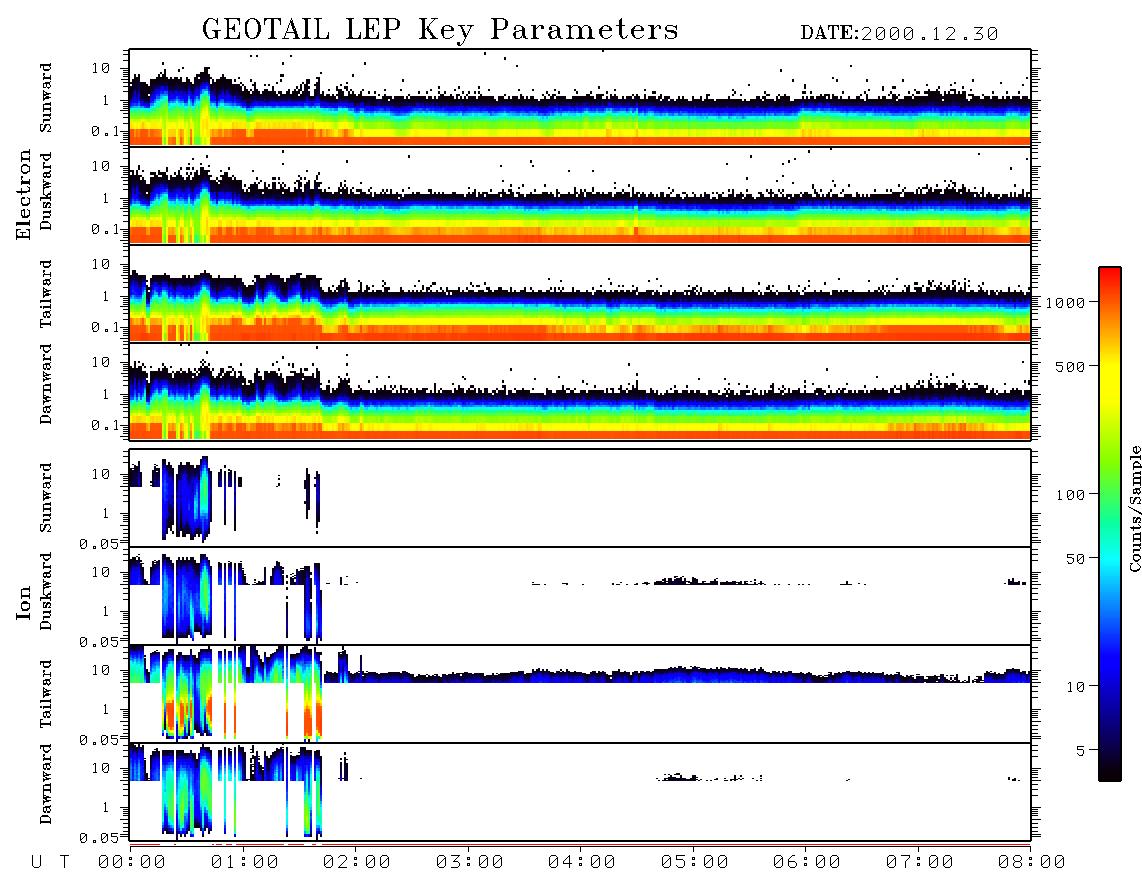Click the 04:00 time tick label
The image size is (1142, 880).
[582, 863]
